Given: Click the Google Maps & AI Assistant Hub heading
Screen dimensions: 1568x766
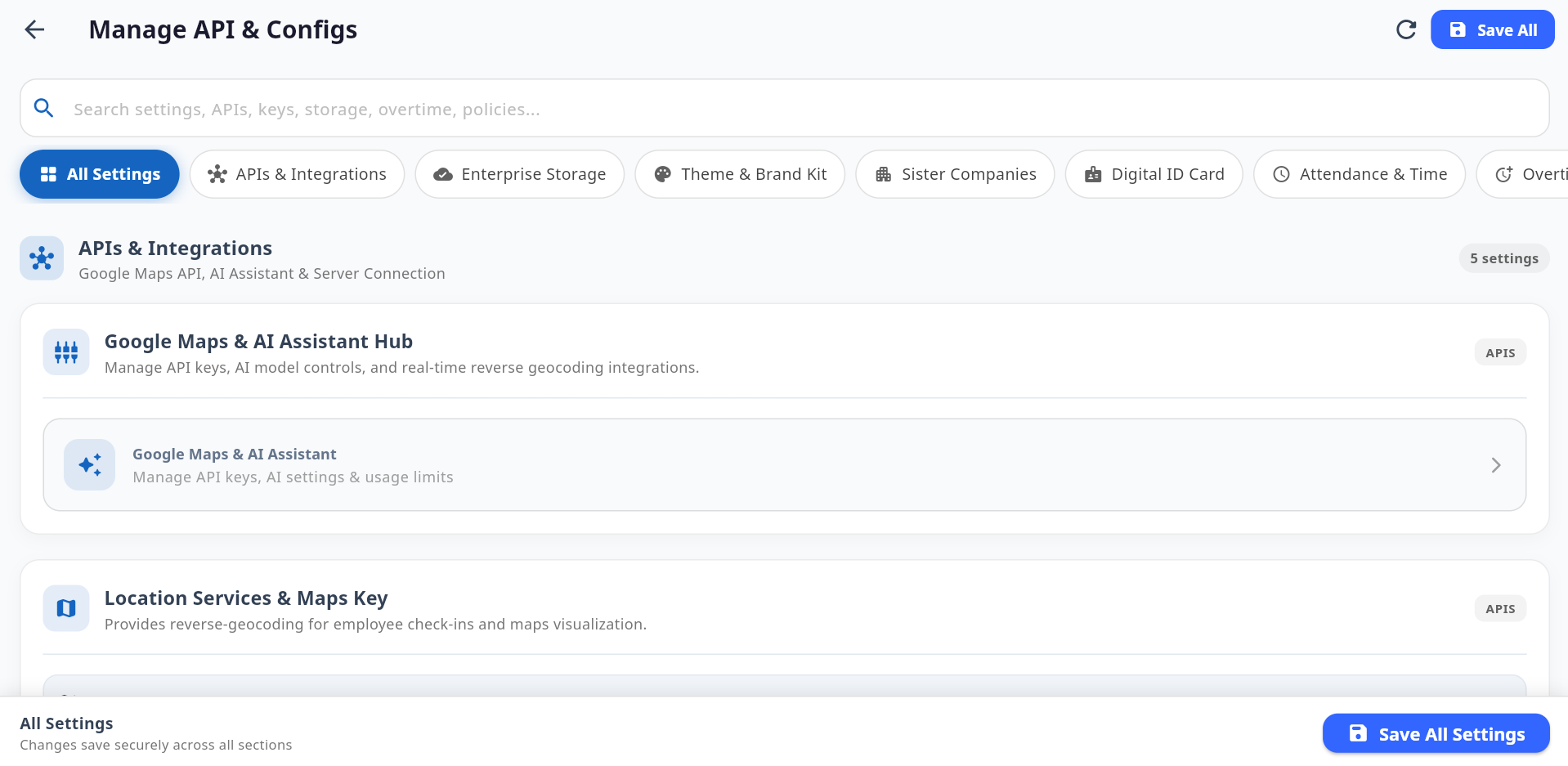Looking at the screenshot, I should (x=258, y=342).
